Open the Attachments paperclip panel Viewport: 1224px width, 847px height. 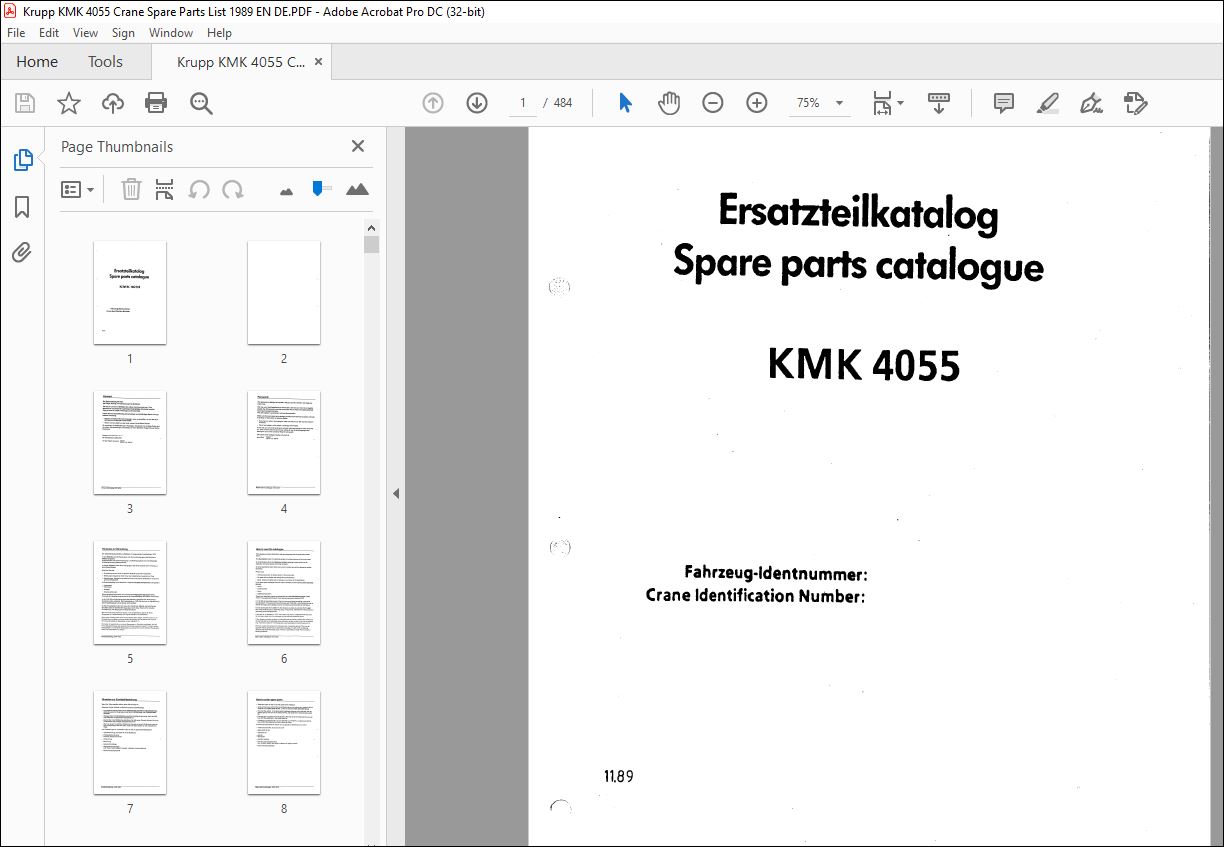tap(22, 252)
